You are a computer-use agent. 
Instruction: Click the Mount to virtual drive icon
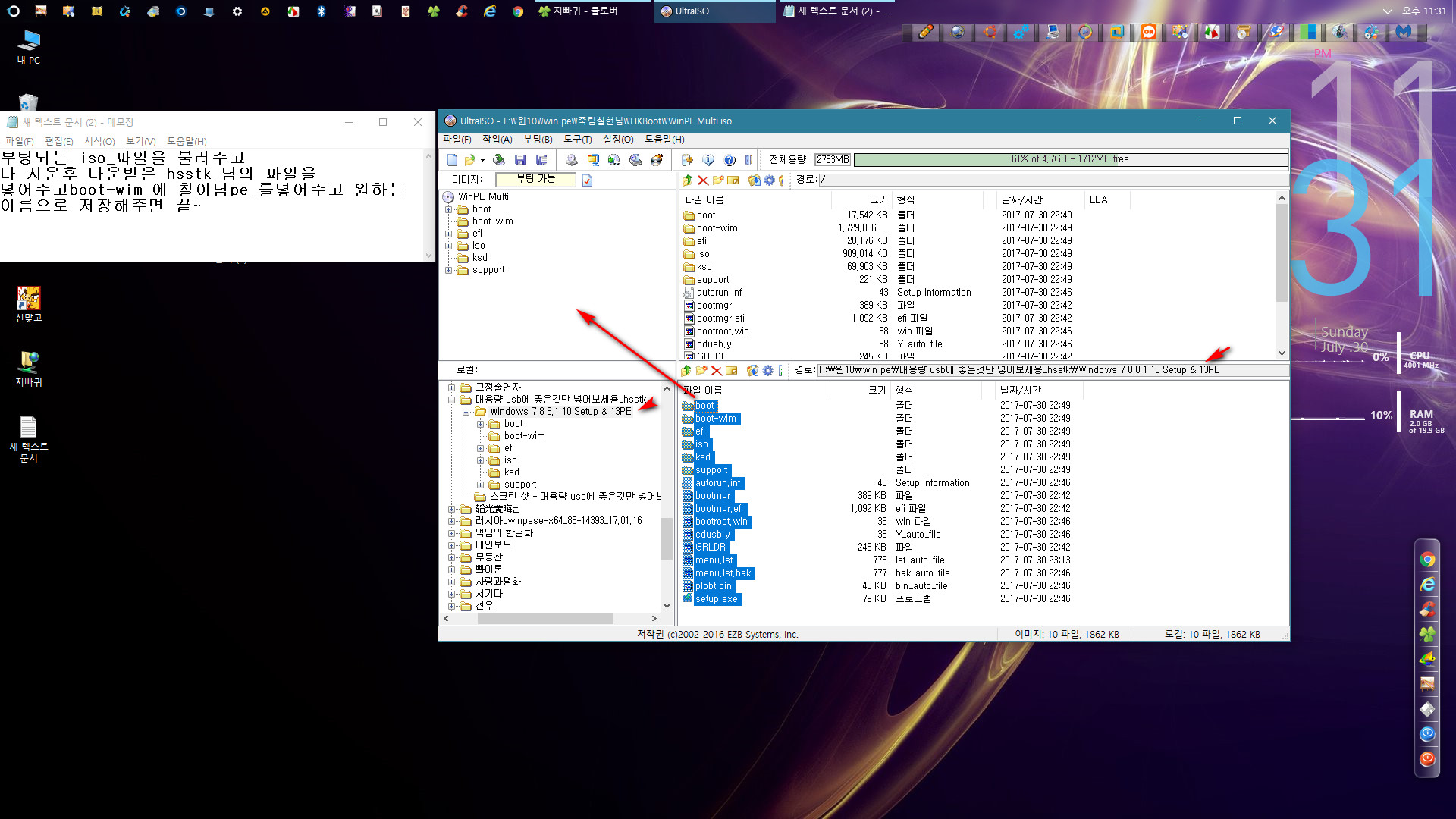(x=635, y=160)
